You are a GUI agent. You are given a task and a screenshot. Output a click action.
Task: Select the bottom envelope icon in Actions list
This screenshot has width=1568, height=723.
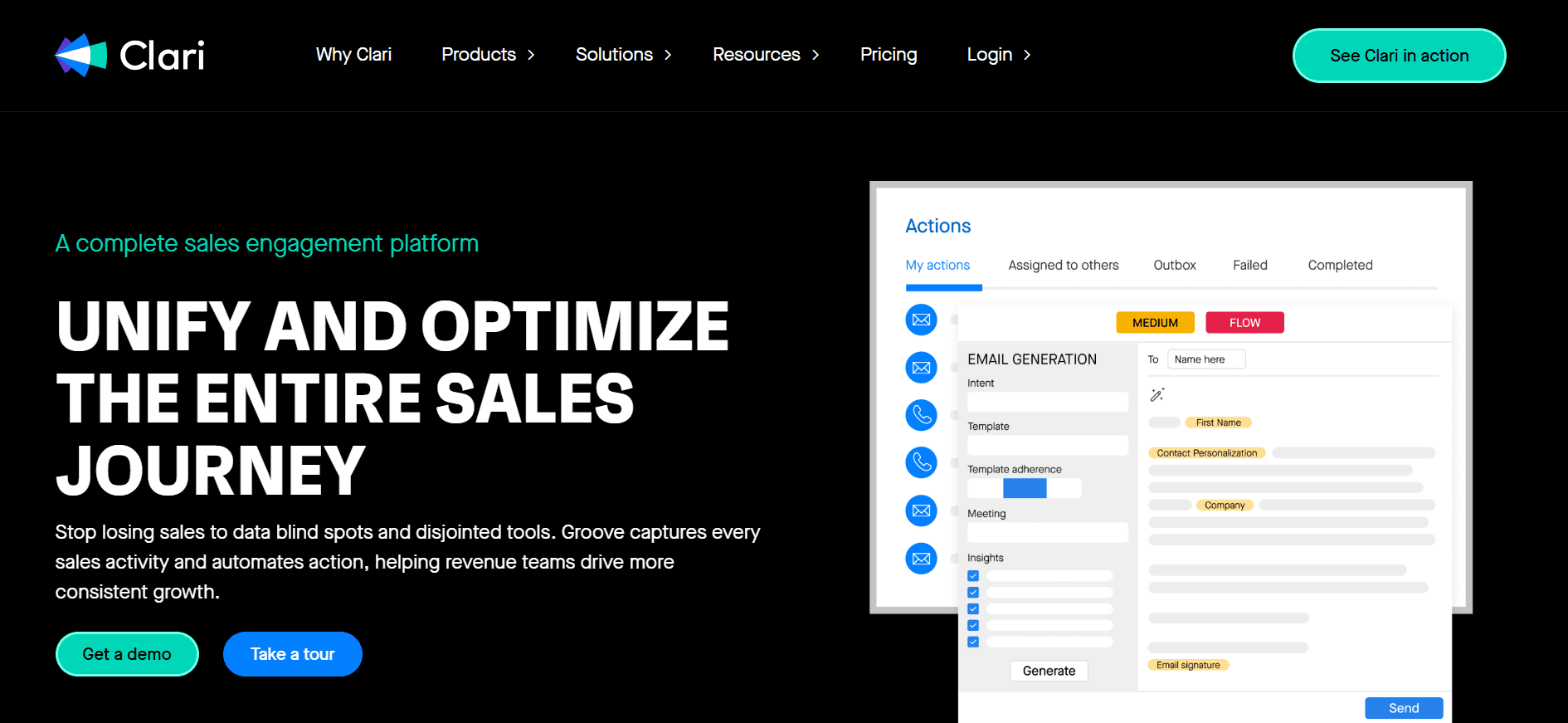click(921, 559)
